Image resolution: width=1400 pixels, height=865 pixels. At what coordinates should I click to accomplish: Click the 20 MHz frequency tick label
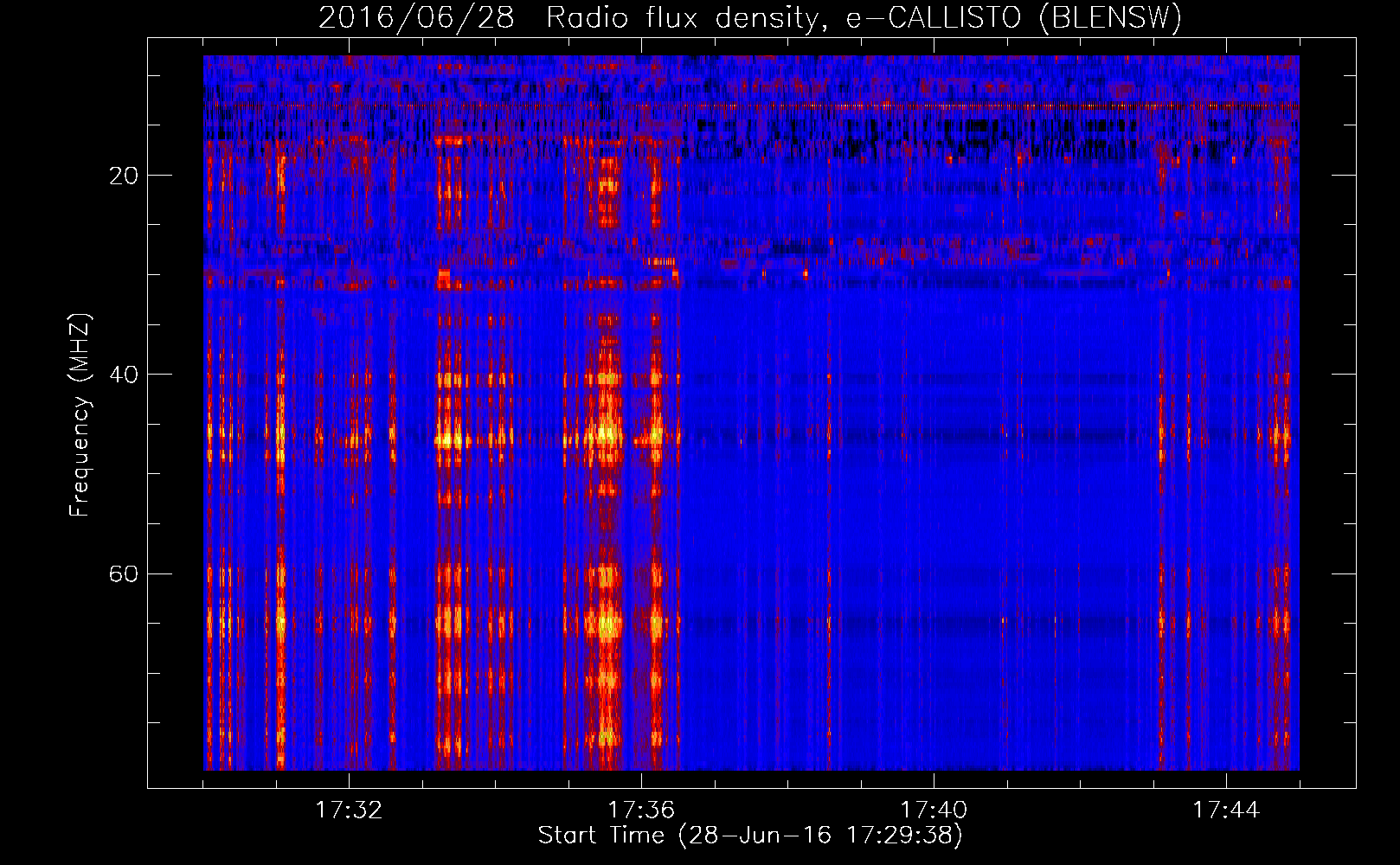[x=124, y=176]
